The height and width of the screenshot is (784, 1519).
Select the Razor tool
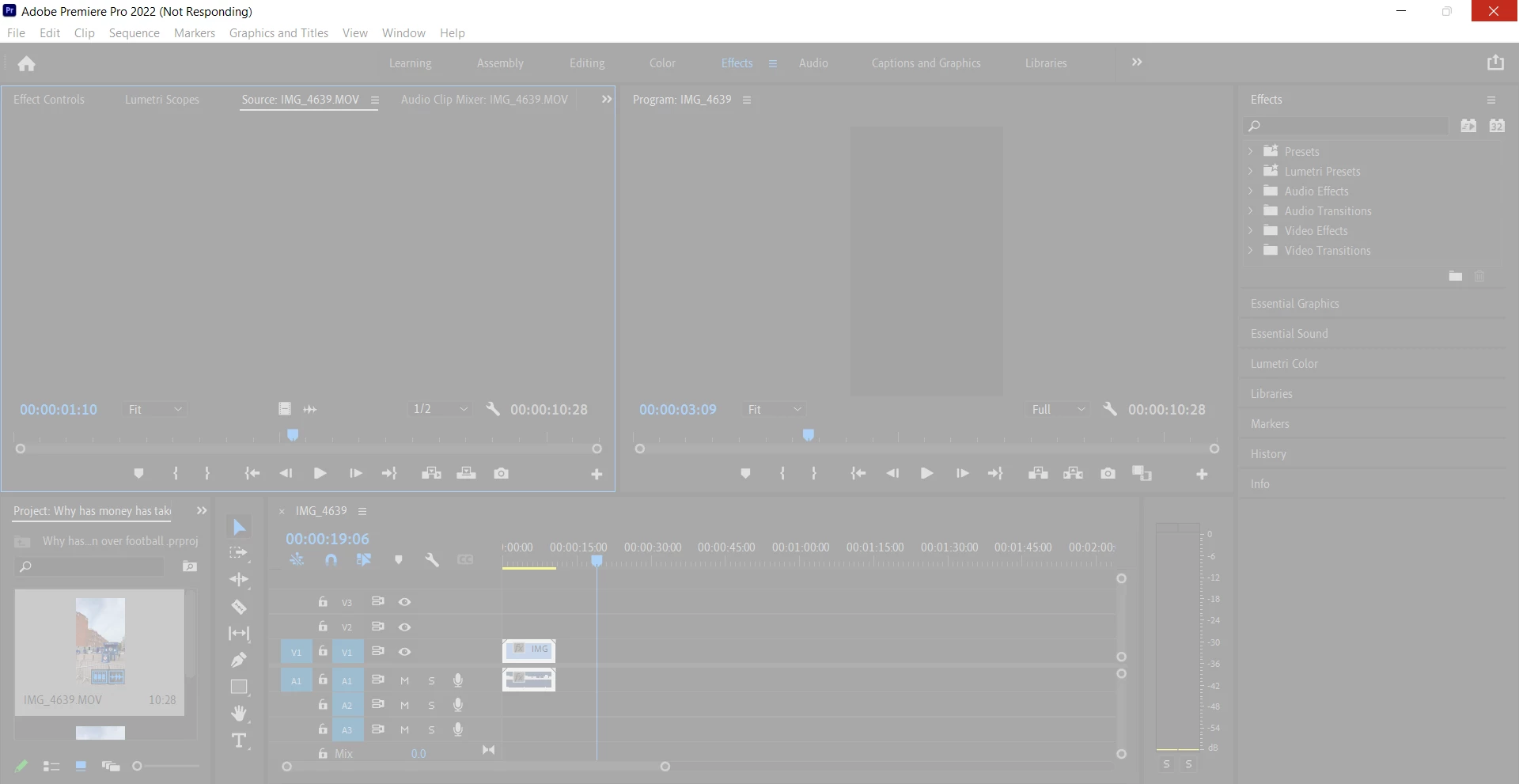click(x=239, y=607)
